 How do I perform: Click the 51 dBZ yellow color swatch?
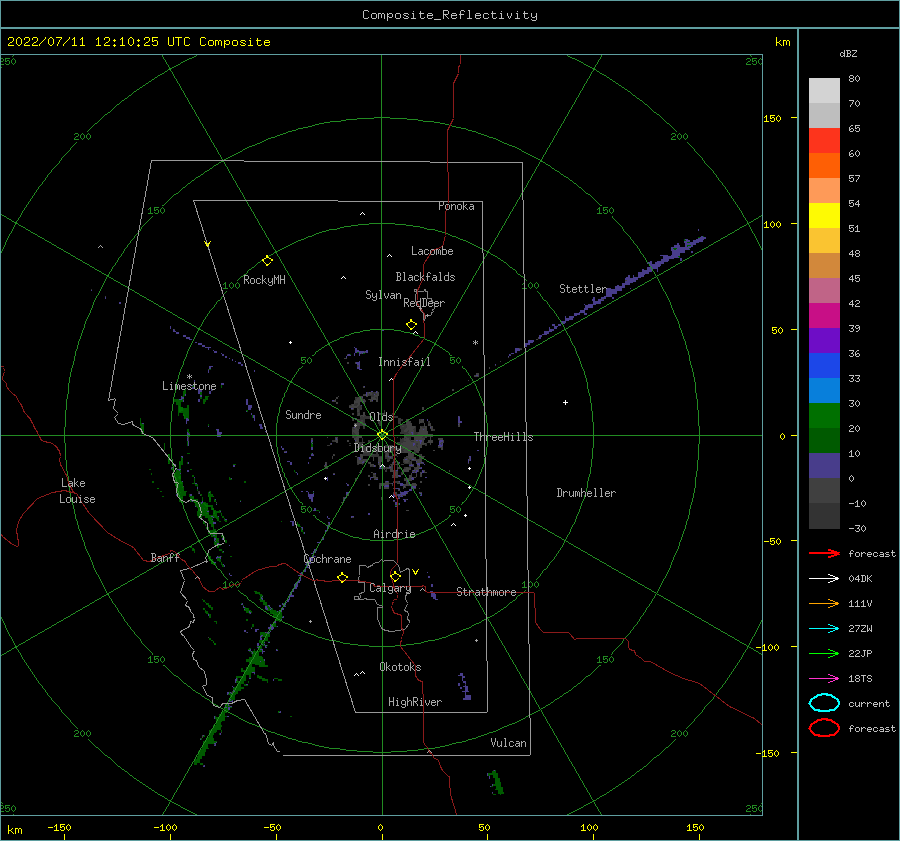pyautogui.click(x=824, y=216)
